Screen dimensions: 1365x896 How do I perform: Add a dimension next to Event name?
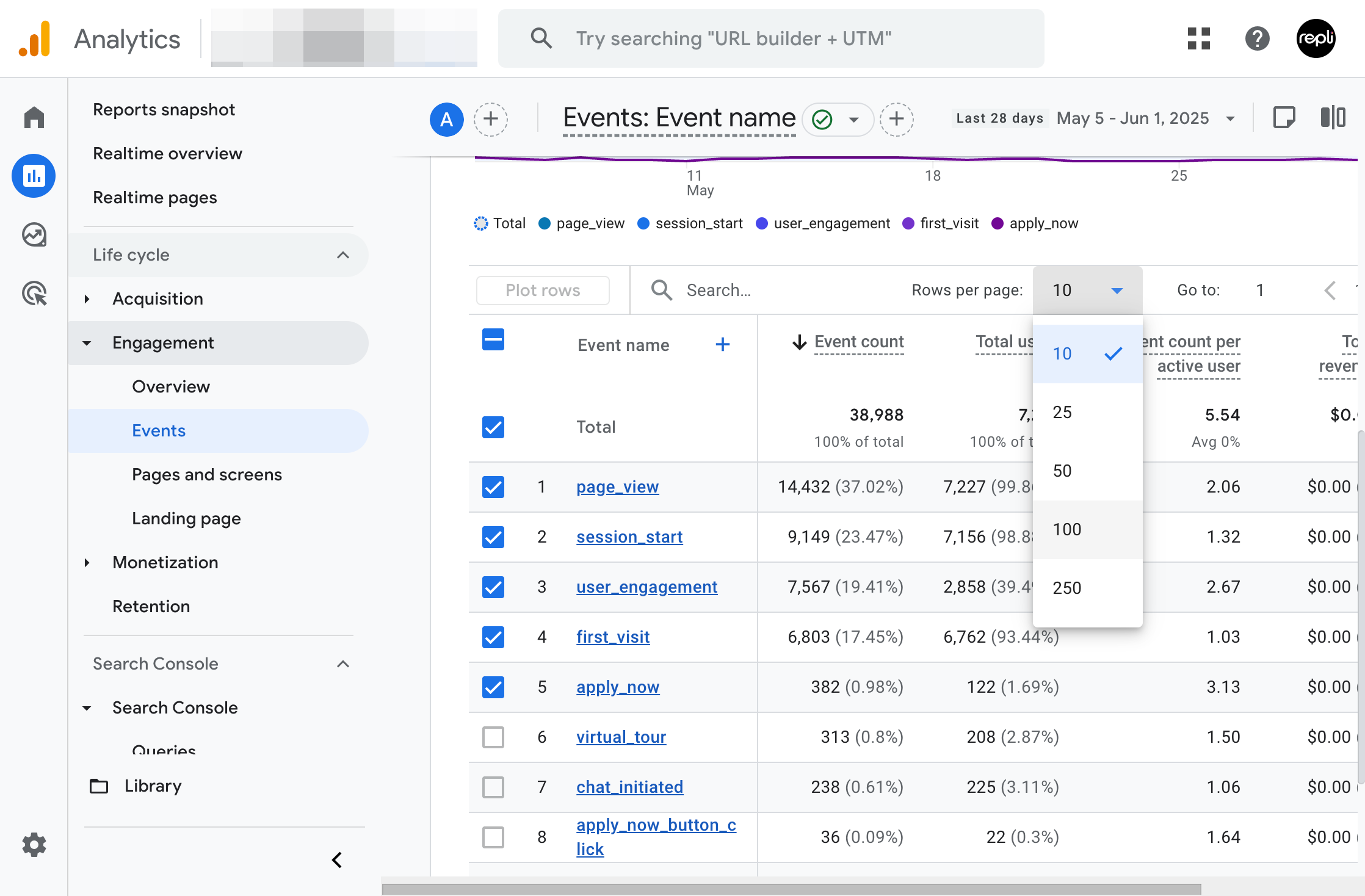point(723,345)
